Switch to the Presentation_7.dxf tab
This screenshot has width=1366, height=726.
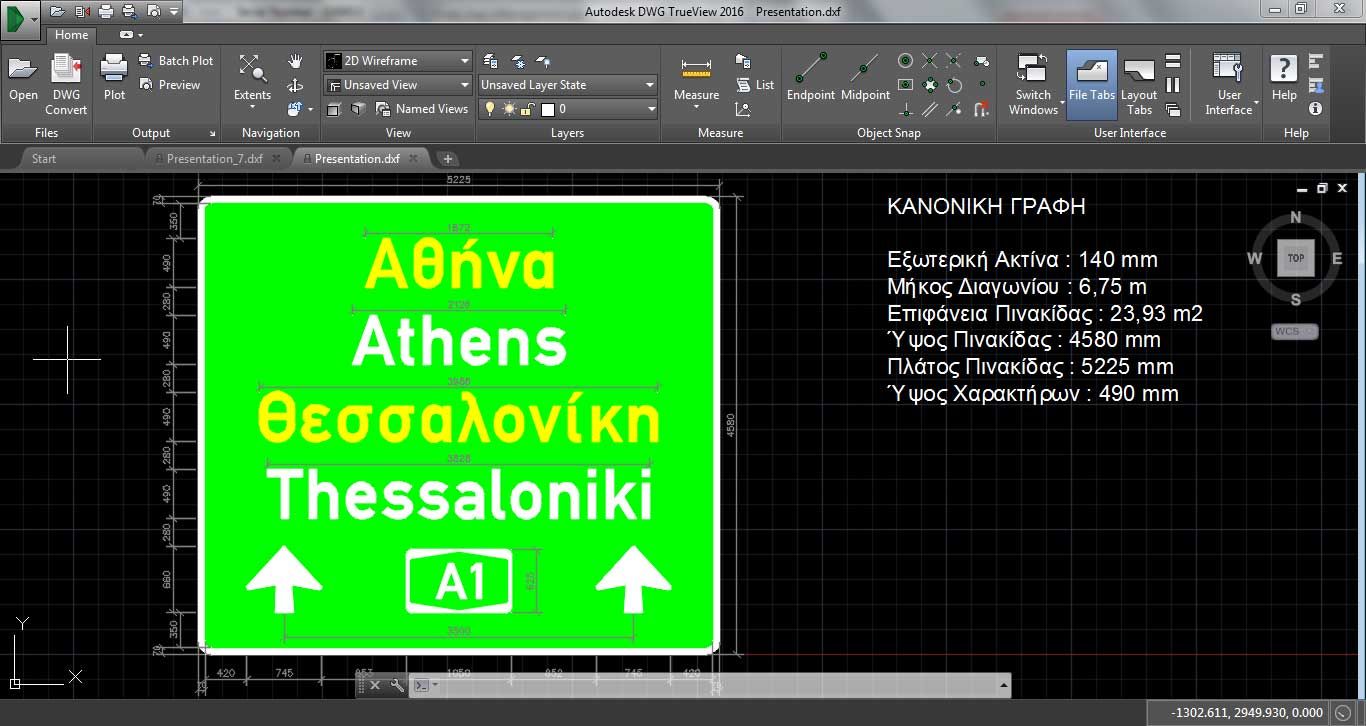(214, 158)
